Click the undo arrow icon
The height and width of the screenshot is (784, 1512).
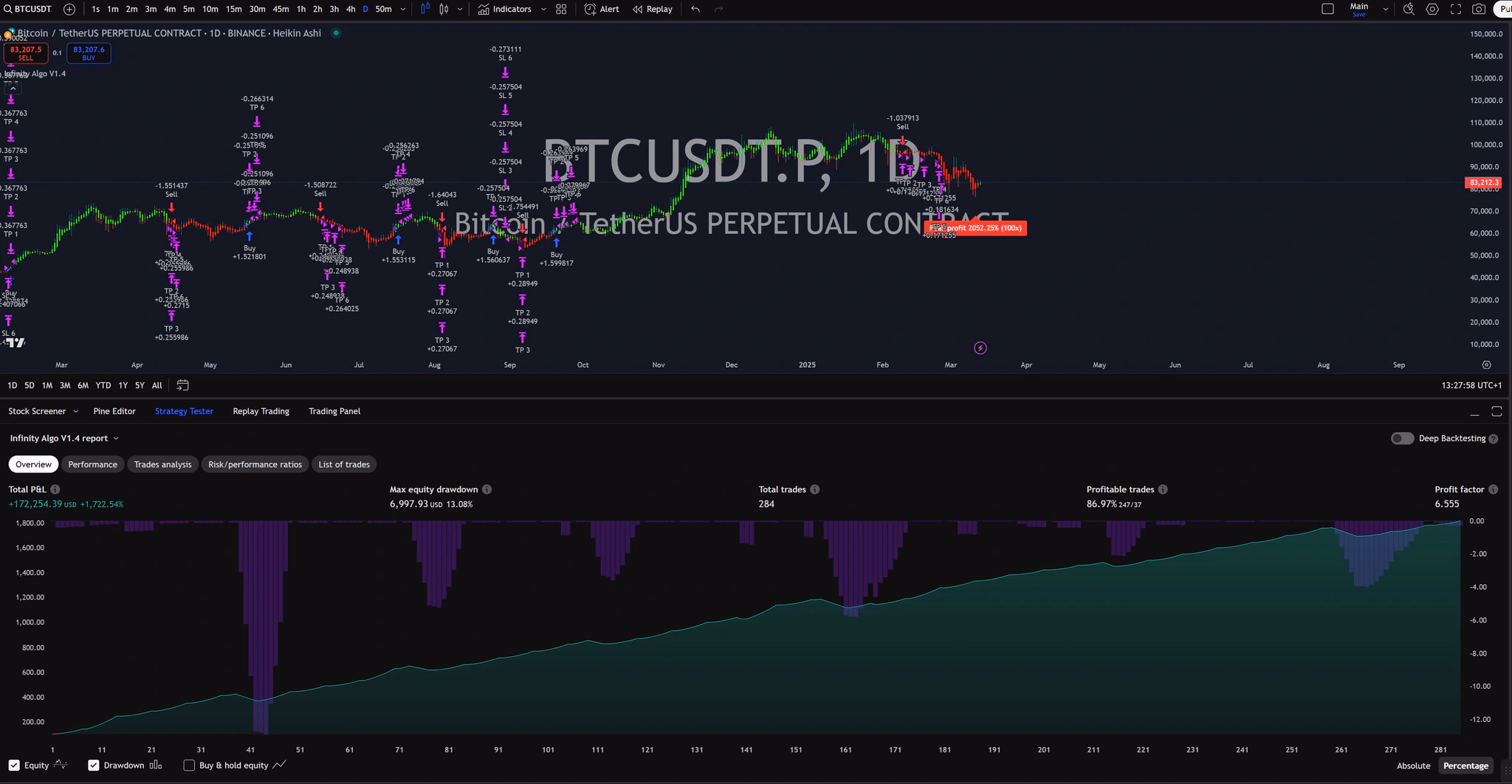pos(694,9)
